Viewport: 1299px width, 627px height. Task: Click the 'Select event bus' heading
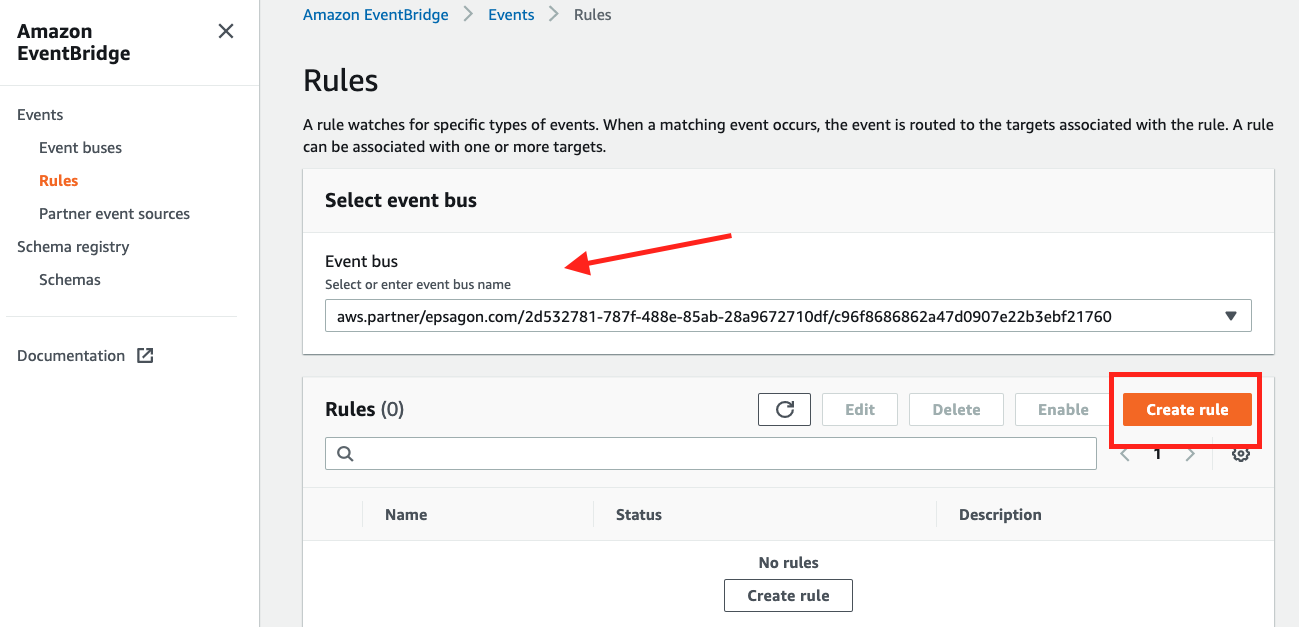pyautogui.click(x=401, y=200)
